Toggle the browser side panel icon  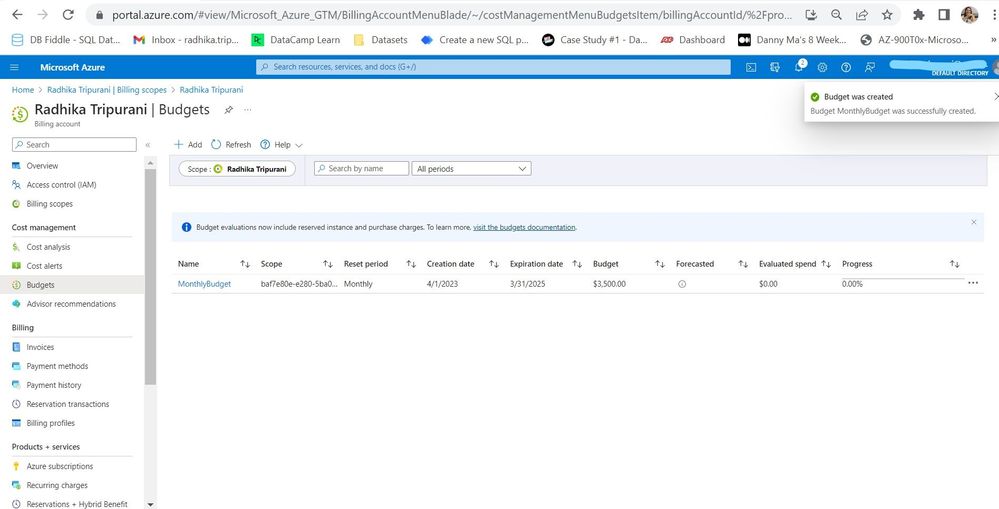(x=944, y=14)
